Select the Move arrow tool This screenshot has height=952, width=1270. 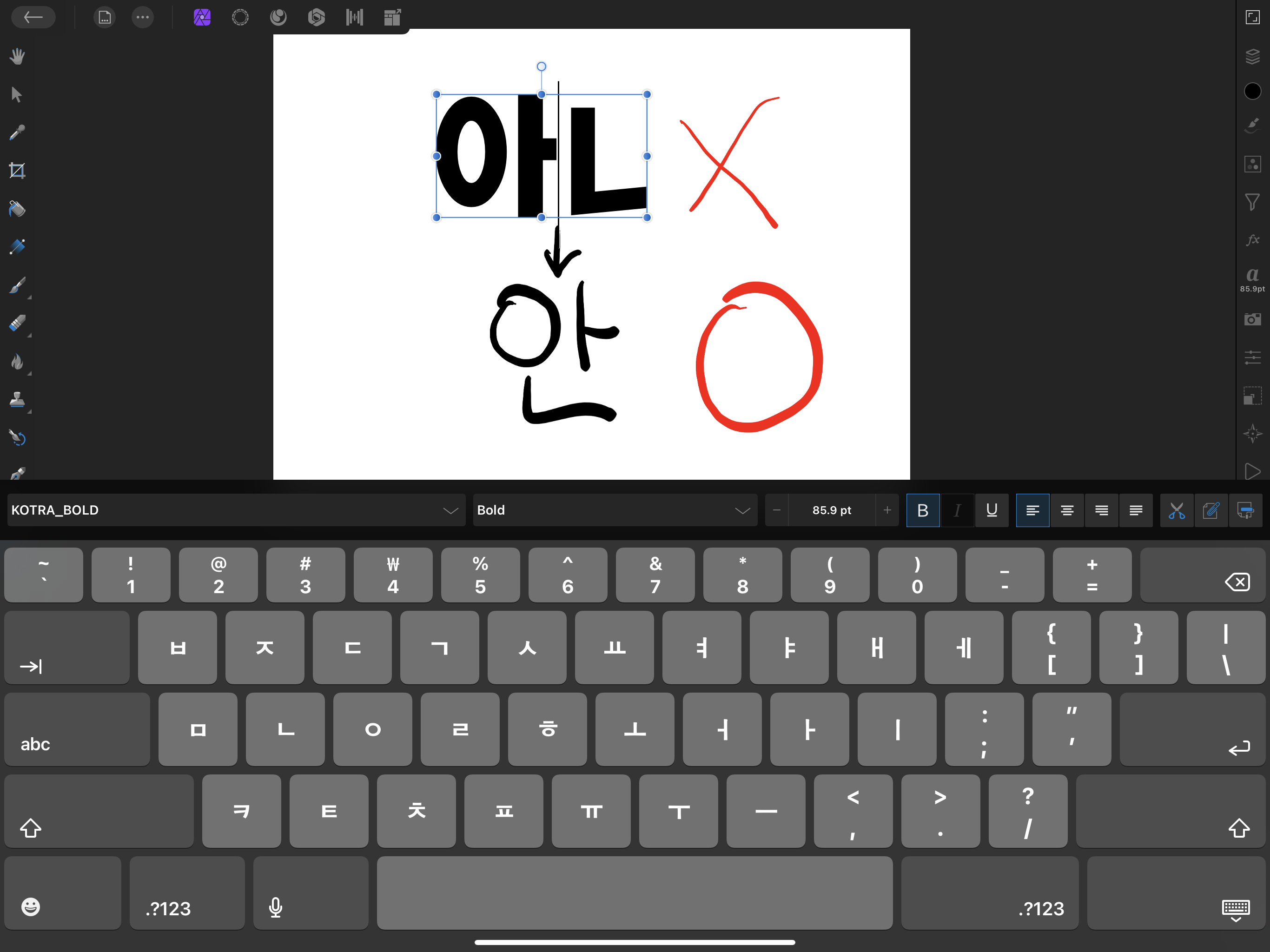pyautogui.click(x=17, y=94)
